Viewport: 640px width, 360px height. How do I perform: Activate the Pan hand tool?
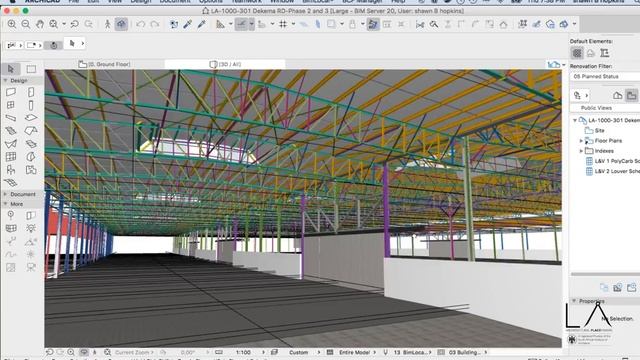(40, 24)
